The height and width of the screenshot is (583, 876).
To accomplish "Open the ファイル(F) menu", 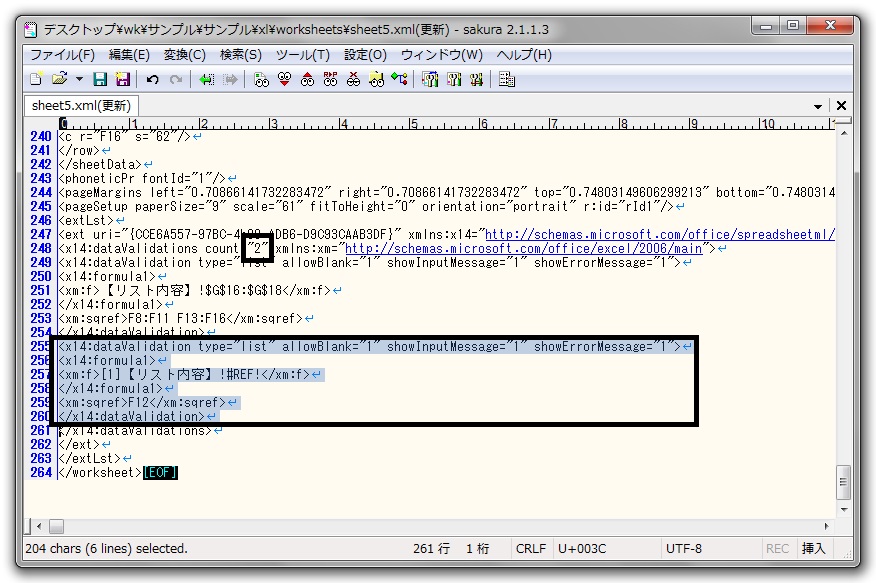I will [x=63, y=55].
